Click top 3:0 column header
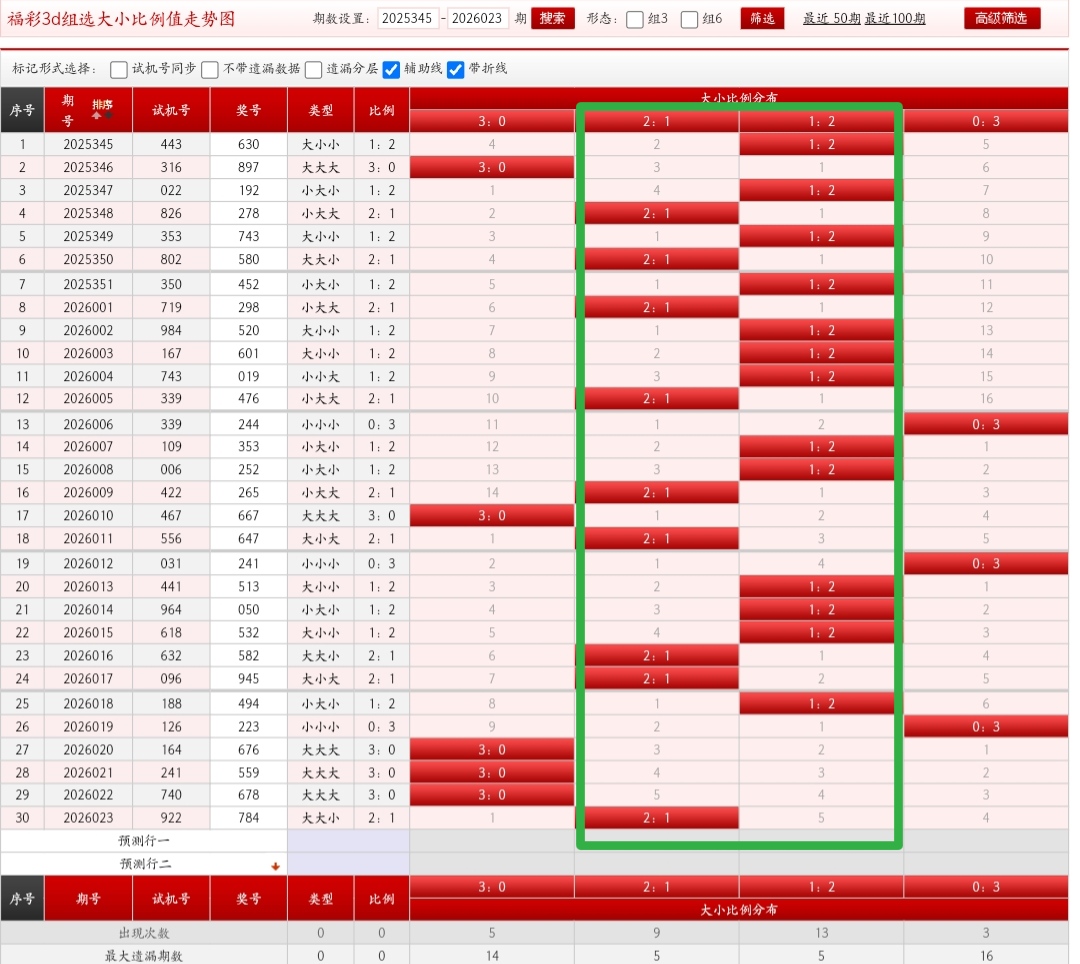This screenshot has height=964, width=1080. click(492, 121)
